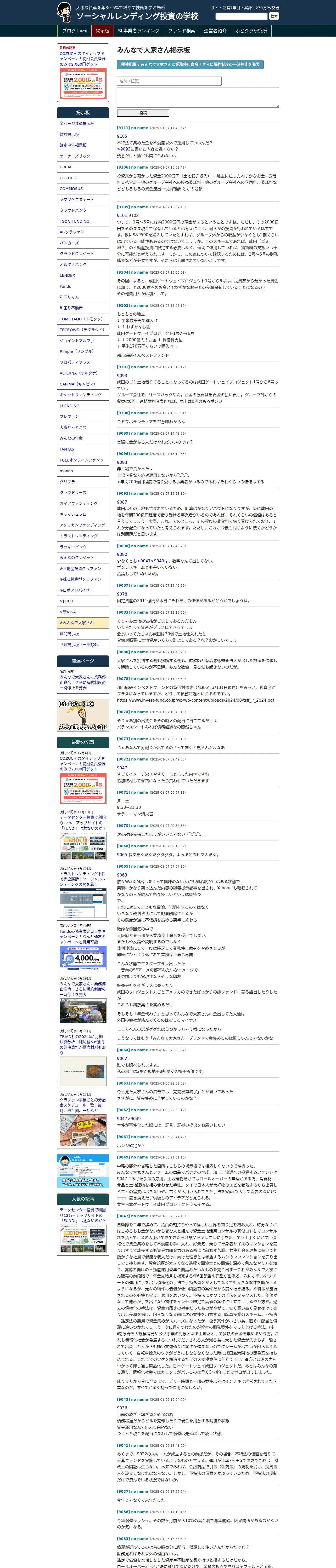
Task: Open ※J-REIT board link
Action: pyautogui.click(x=83, y=601)
